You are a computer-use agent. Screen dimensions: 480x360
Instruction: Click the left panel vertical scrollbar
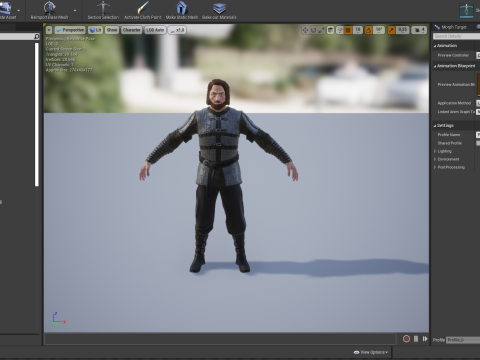(37, 114)
